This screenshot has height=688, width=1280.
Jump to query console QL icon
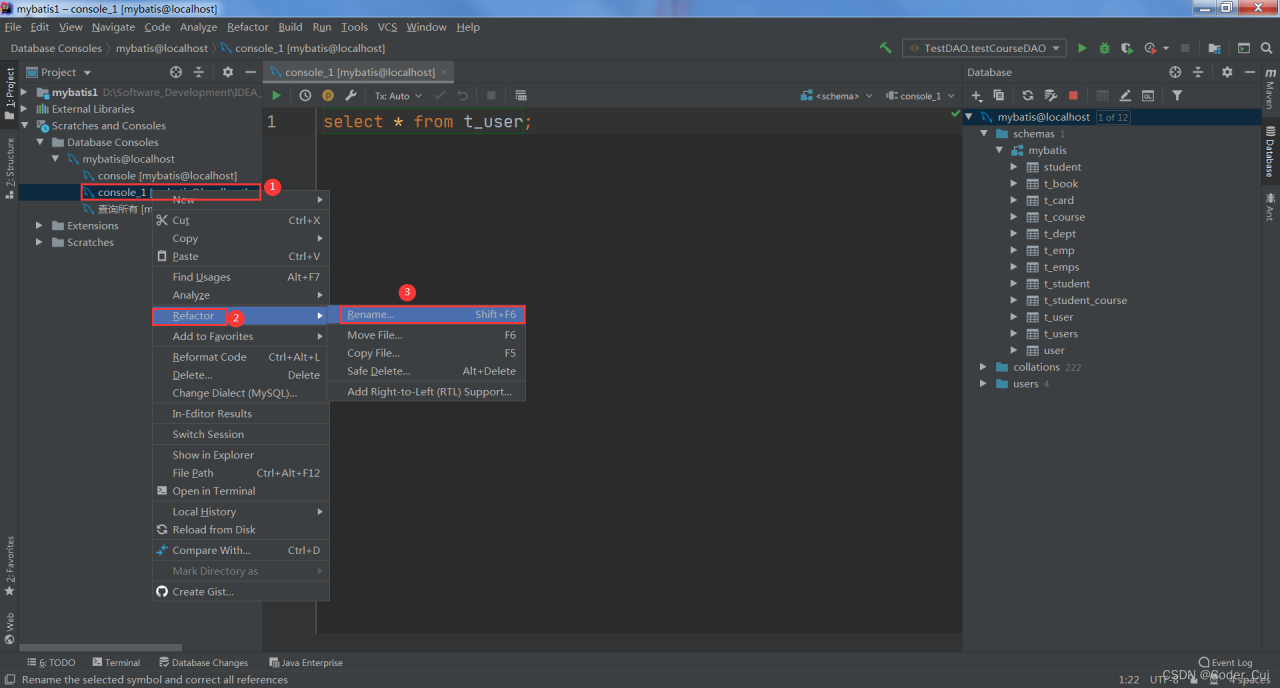pyautogui.click(x=1148, y=96)
